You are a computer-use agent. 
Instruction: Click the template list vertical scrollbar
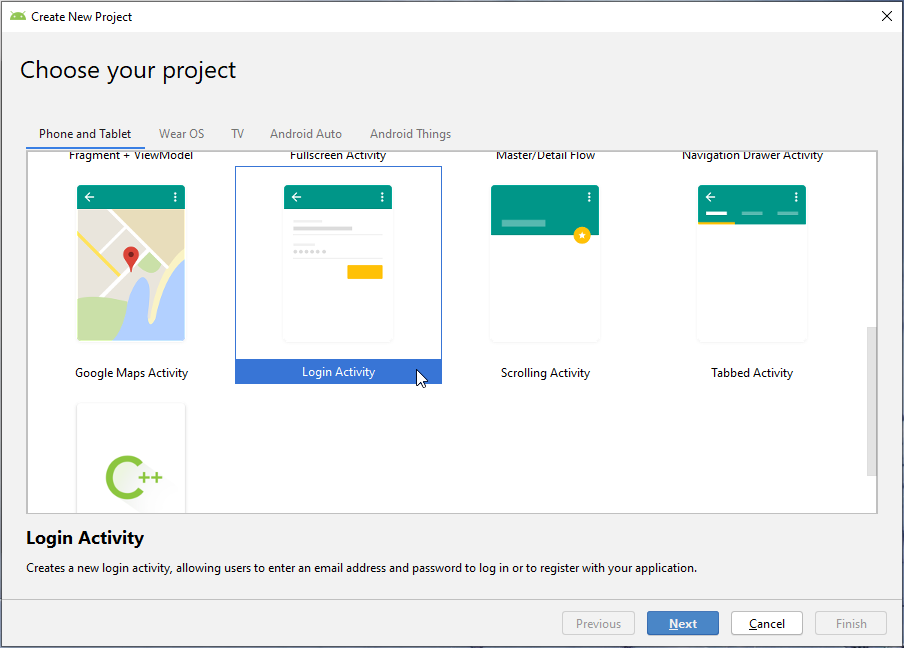point(871,400)
